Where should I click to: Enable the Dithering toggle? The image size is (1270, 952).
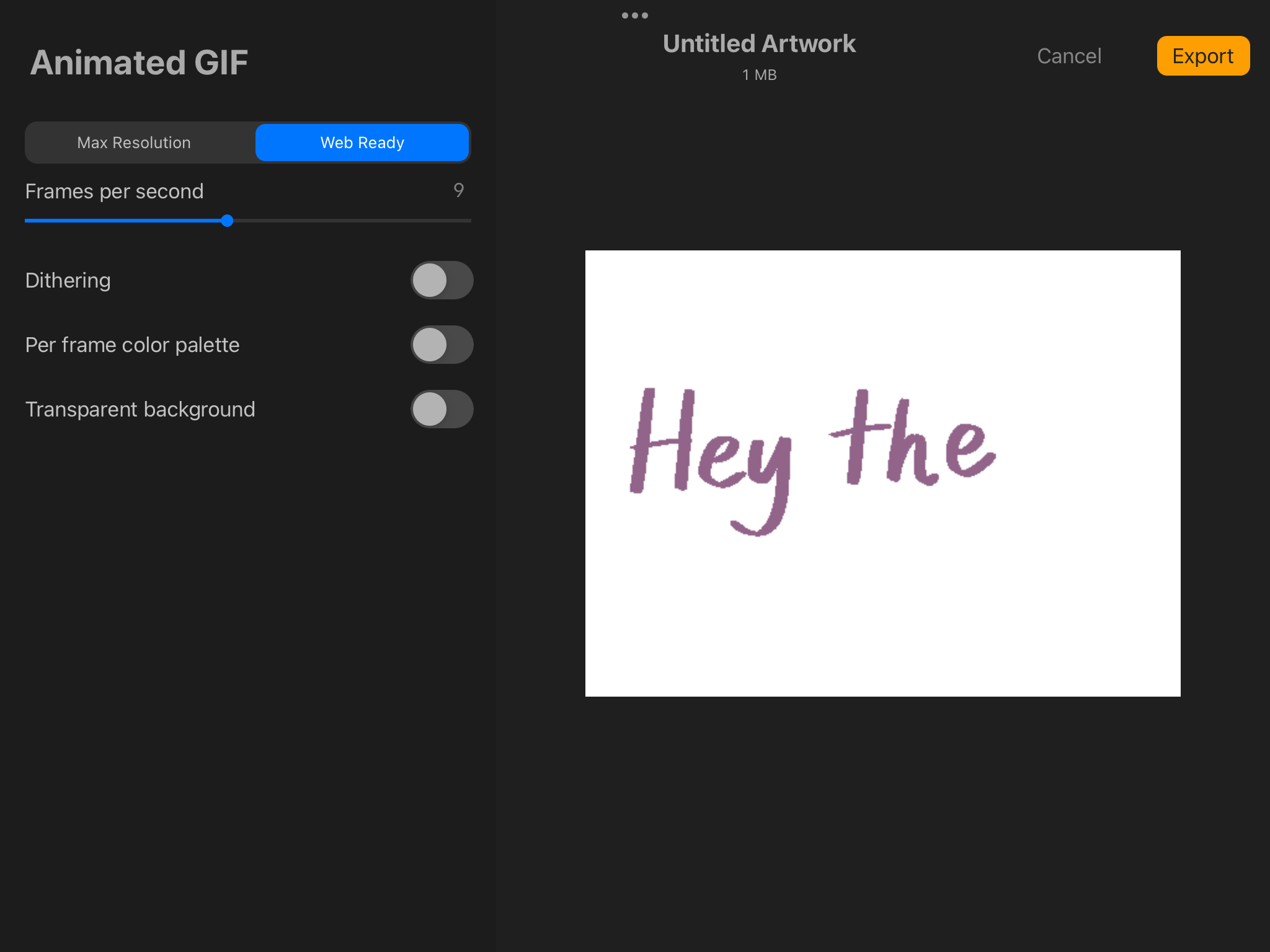tap(442, 280)
